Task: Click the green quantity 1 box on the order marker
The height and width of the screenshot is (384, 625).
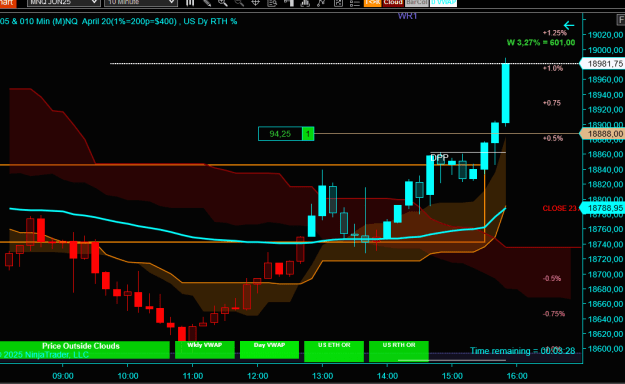Action: point(308,134)
